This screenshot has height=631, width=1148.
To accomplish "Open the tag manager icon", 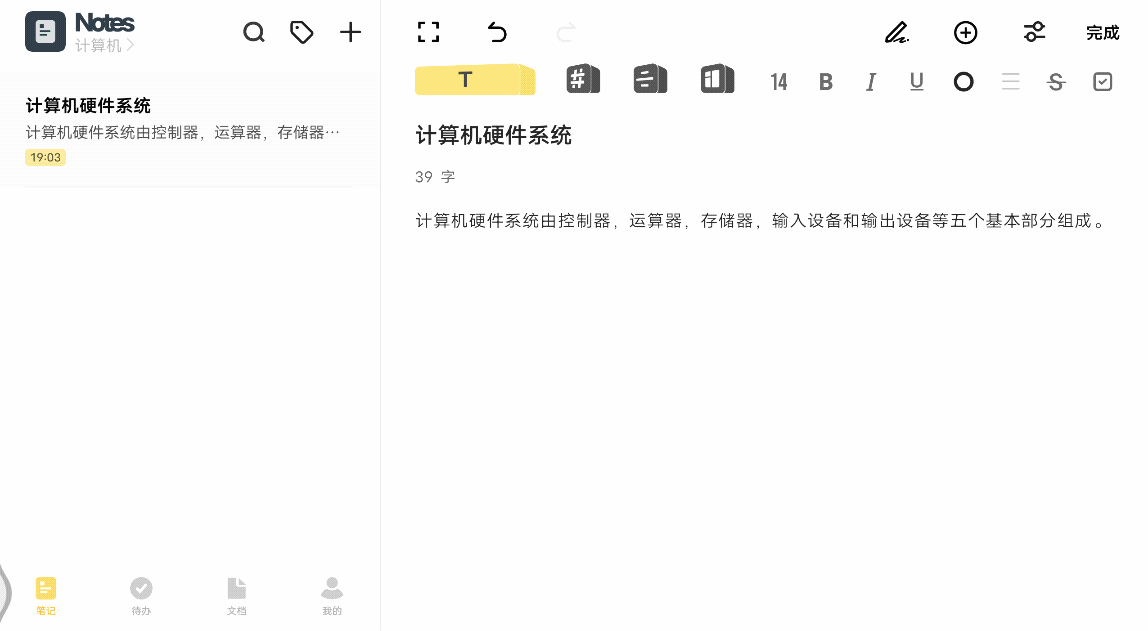I will click(x=301, y=33).
